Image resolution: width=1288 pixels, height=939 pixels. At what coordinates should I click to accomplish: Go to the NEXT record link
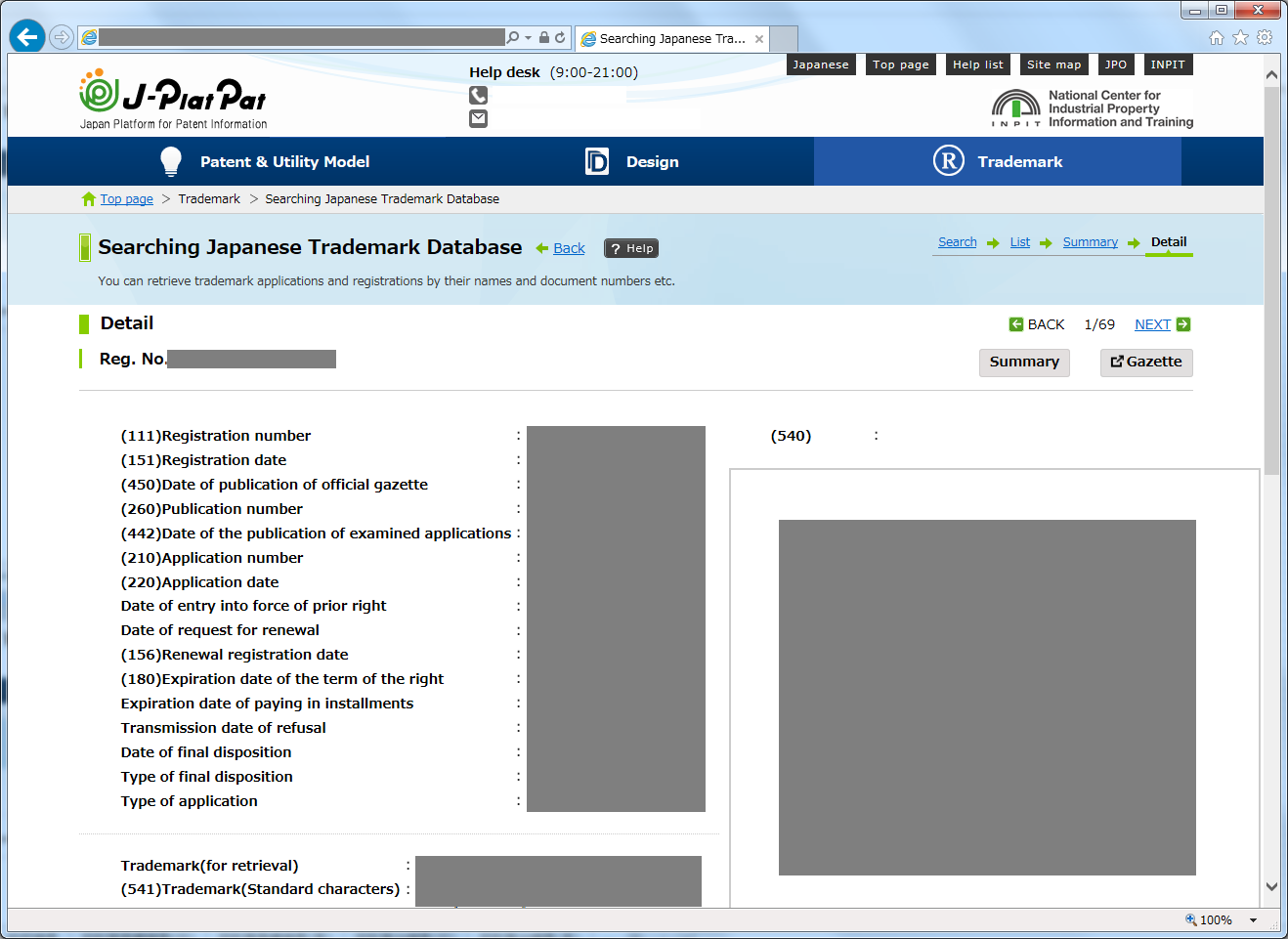point(1152,324)
